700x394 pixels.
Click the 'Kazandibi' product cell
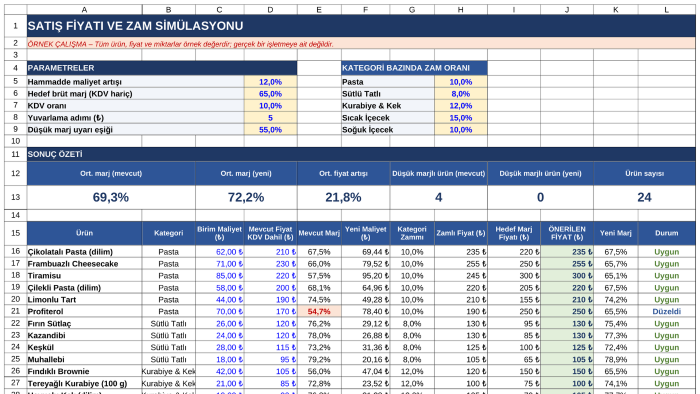[x=84, y=336]
